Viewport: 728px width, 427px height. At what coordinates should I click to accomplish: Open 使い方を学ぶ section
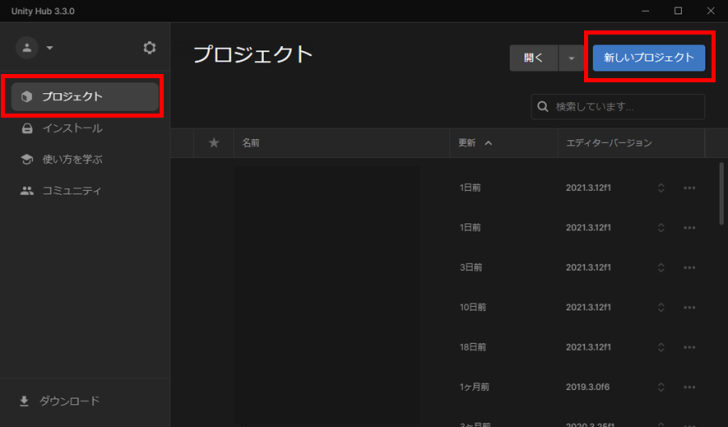pos(71,159)
